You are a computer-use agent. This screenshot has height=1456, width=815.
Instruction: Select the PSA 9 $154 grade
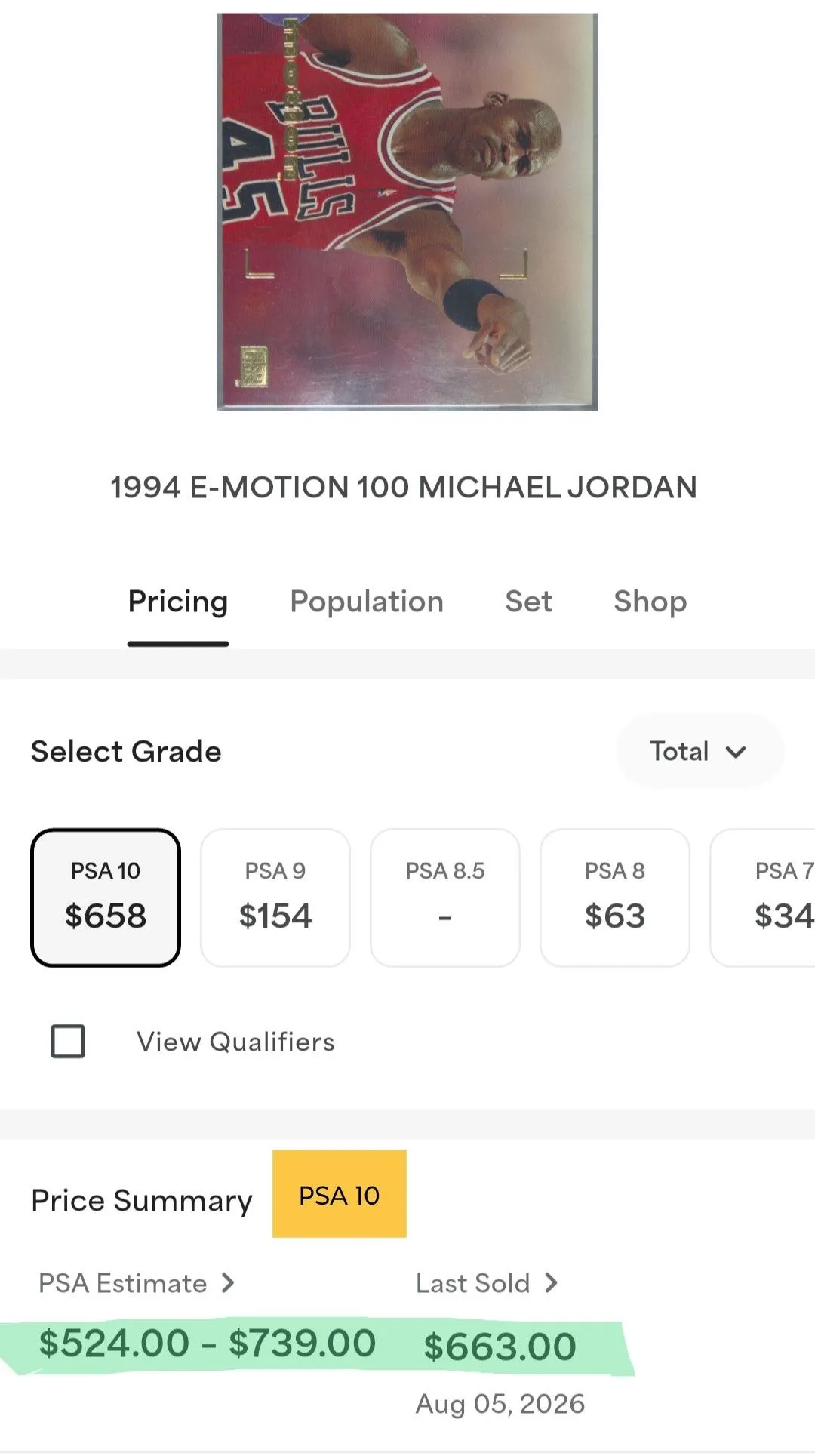point(275,897)
